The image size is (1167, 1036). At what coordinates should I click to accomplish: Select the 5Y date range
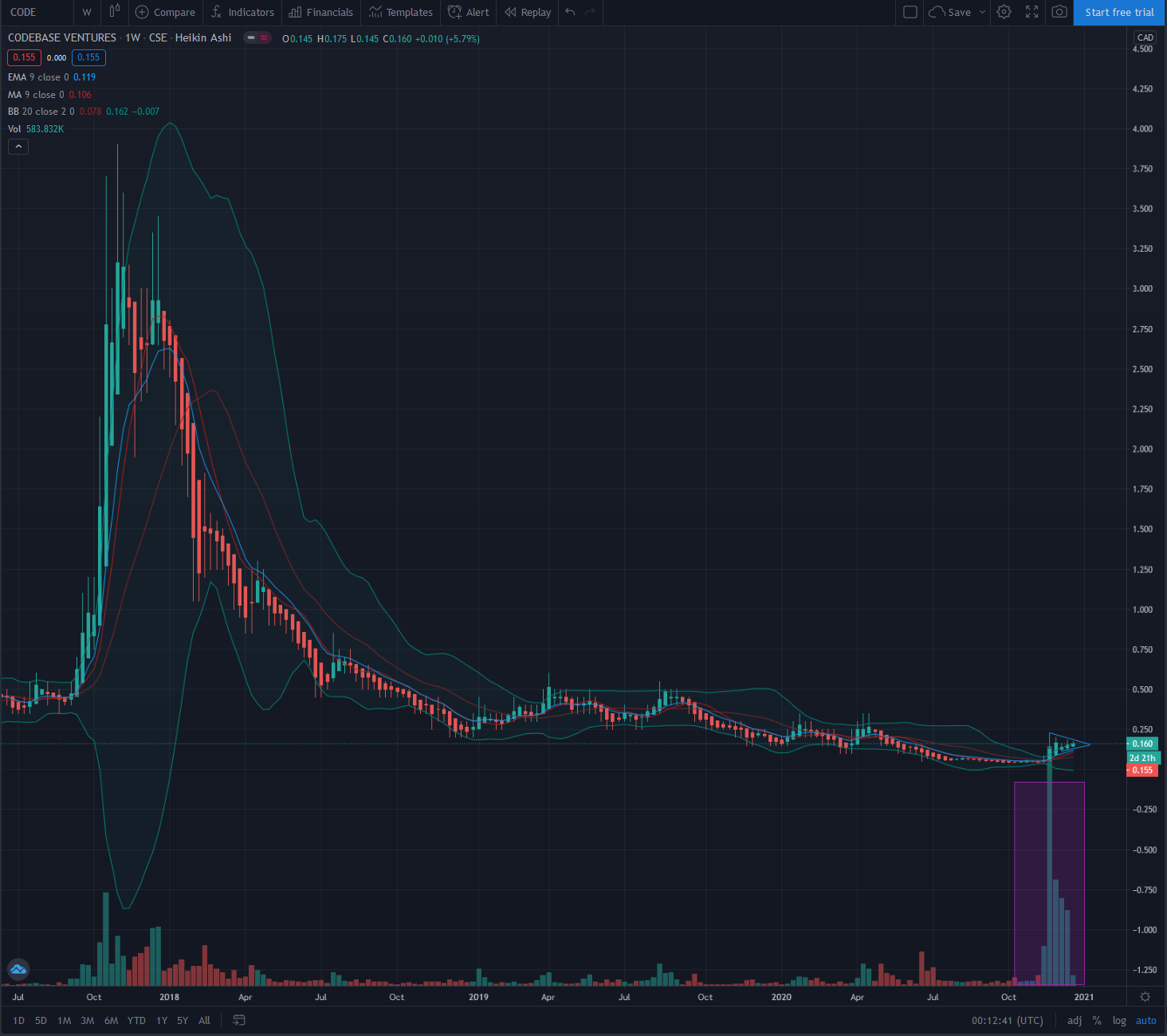point(183,1020)
